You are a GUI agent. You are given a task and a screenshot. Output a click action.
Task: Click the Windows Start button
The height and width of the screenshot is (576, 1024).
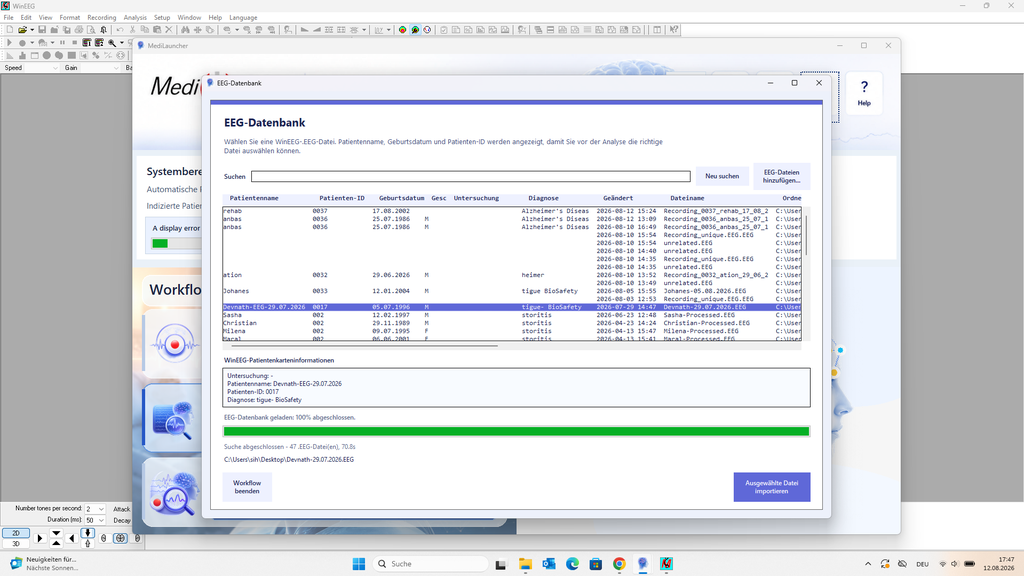[359, 564]
